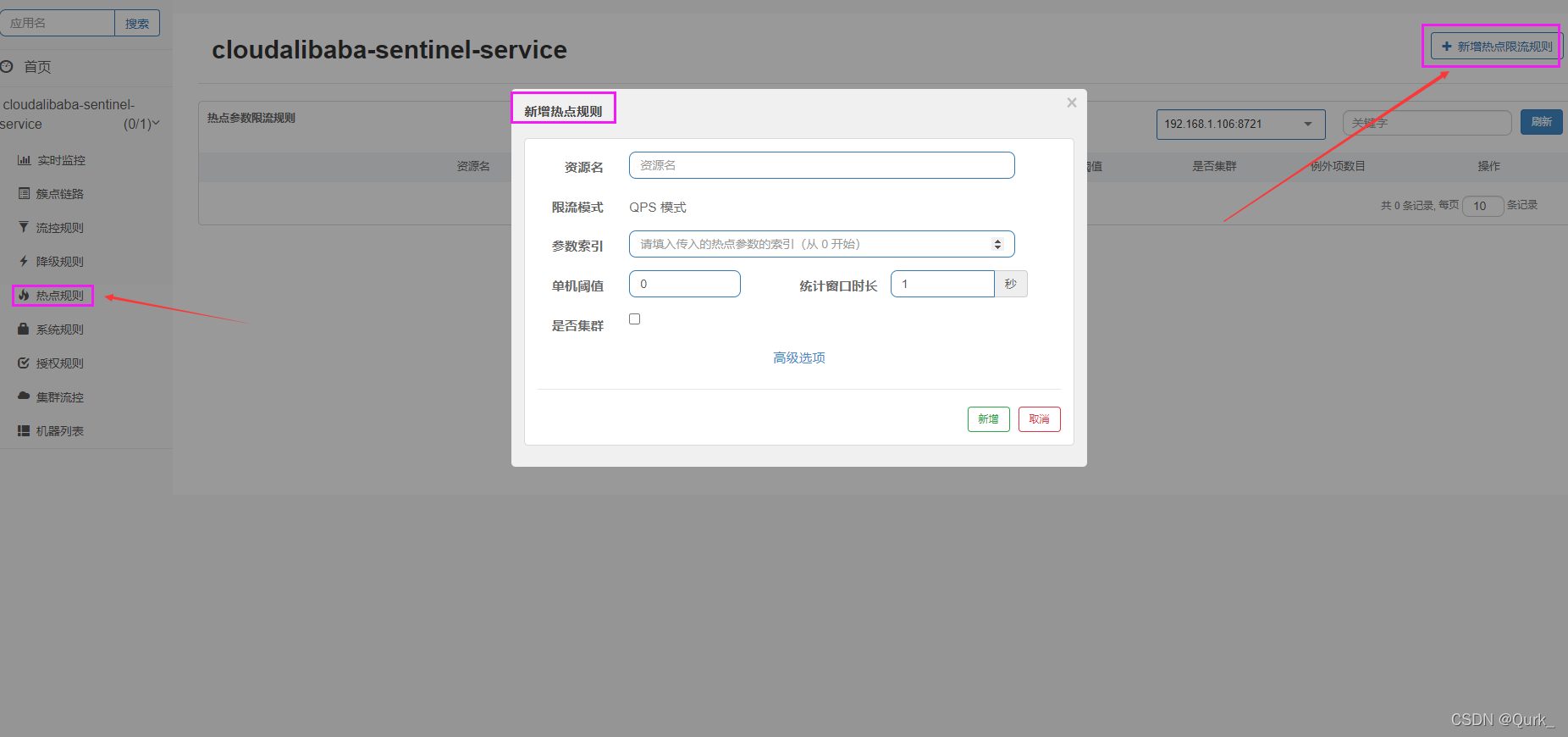Open the 高级选项 link

799,357
